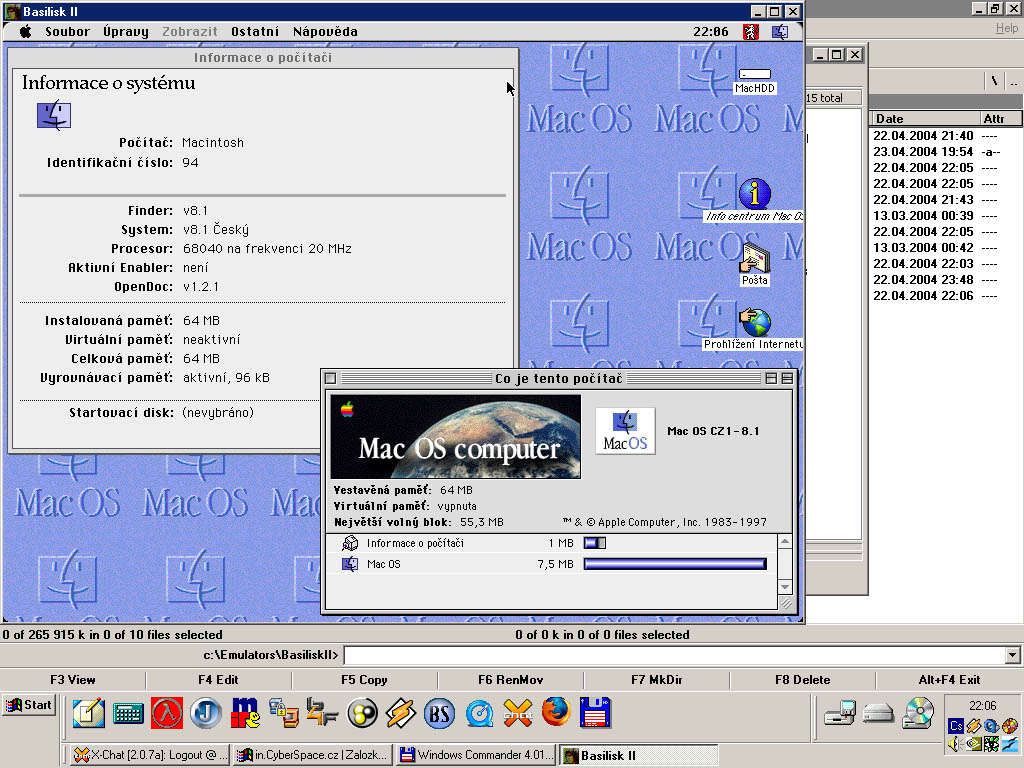Image resolution: width=1024 pixels, height=768 pixels.
Task: Open the Apple menu in Mac menu bar
Action: pyautogui.click(x=25, y=32)
